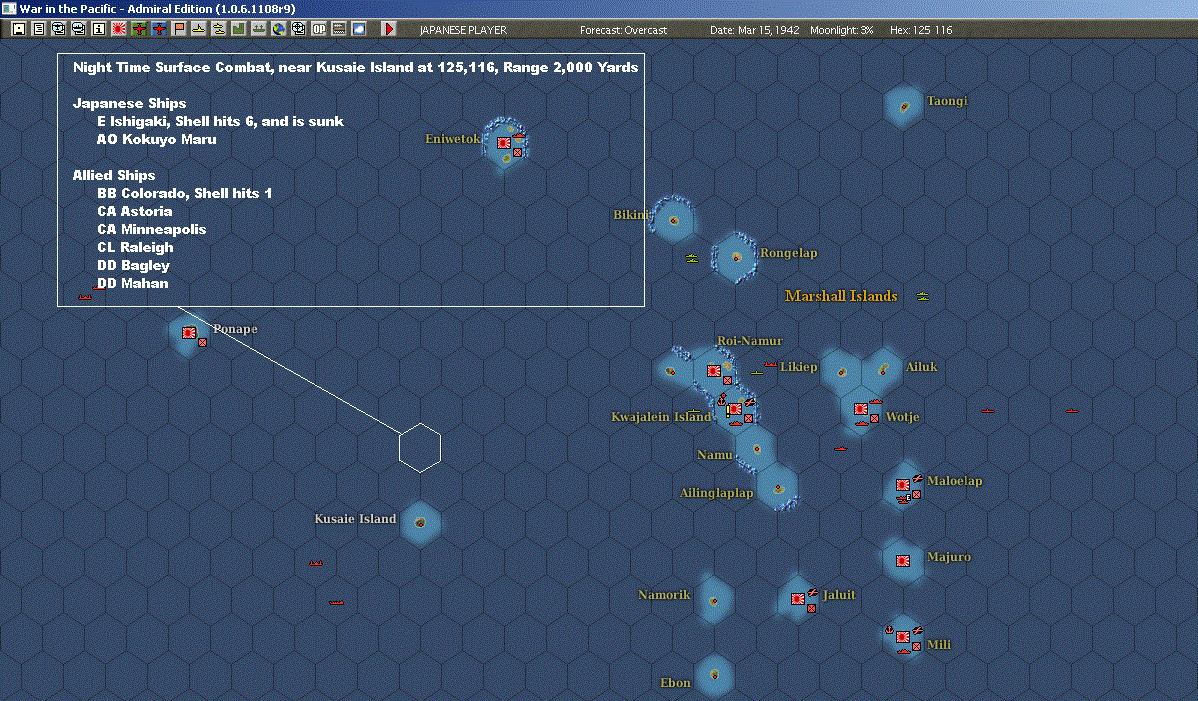Click the OP operations toolbar icon
The image size is (1198, 701).
click(x=319, y=29)
